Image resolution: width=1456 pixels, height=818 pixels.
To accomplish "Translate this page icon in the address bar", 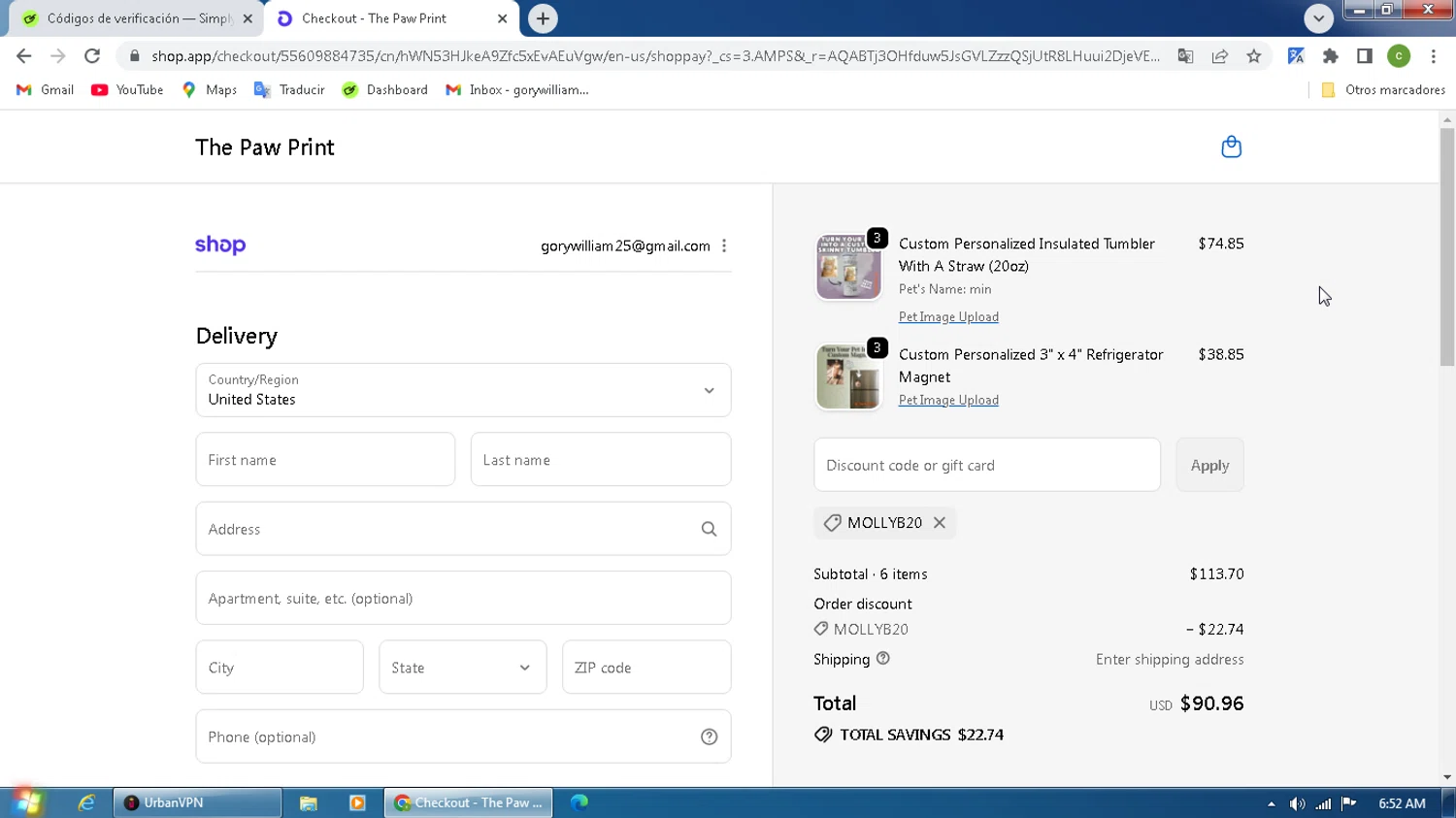I will [1185, 56].
